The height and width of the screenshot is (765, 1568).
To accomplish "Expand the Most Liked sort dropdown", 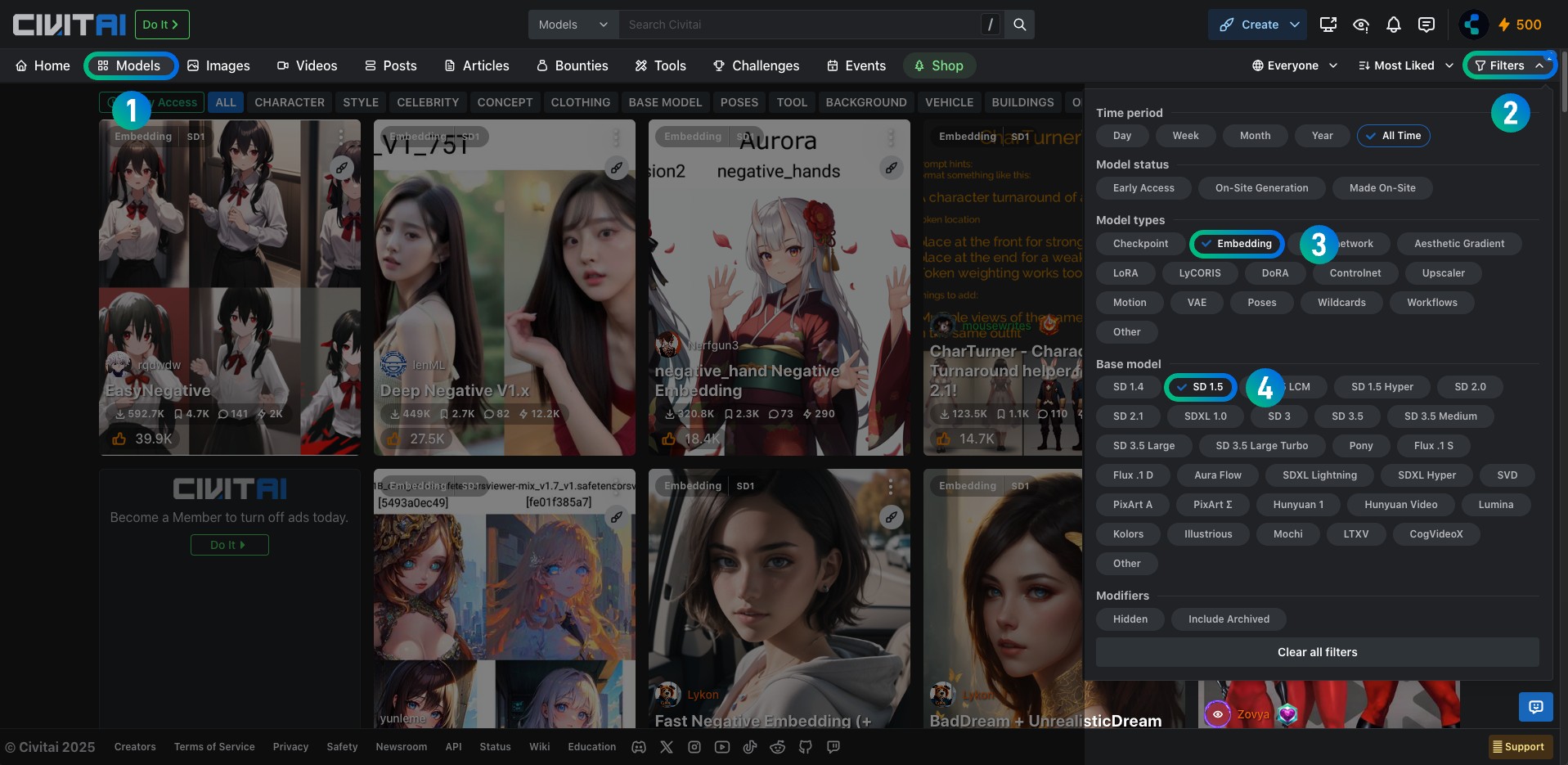I will (1405, 65).
